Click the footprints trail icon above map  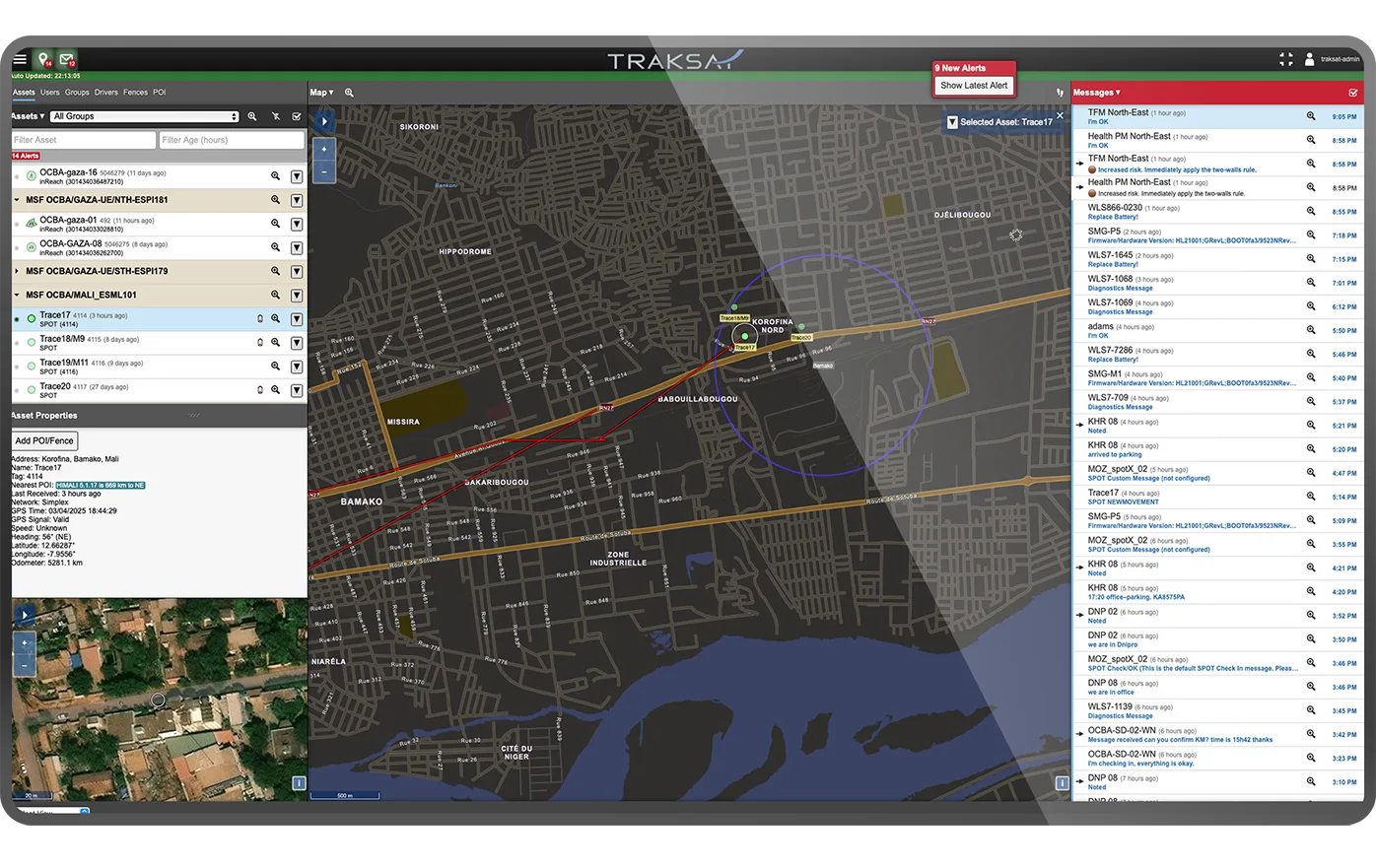[x=1060, y=93]
